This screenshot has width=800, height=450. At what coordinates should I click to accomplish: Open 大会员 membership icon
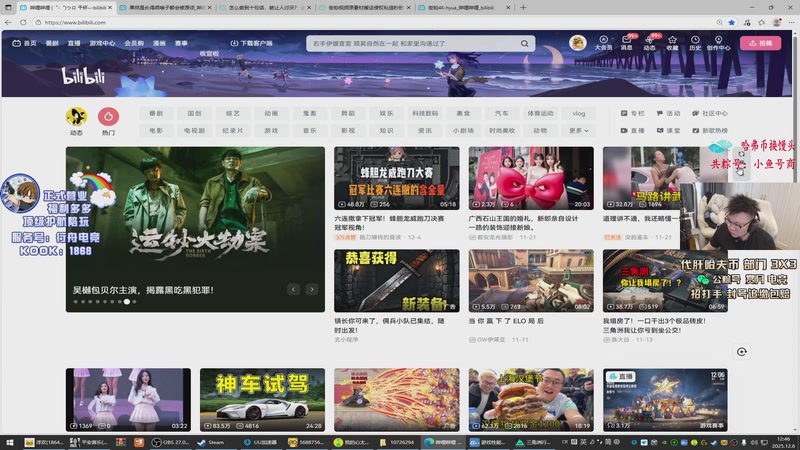(603, 43)
